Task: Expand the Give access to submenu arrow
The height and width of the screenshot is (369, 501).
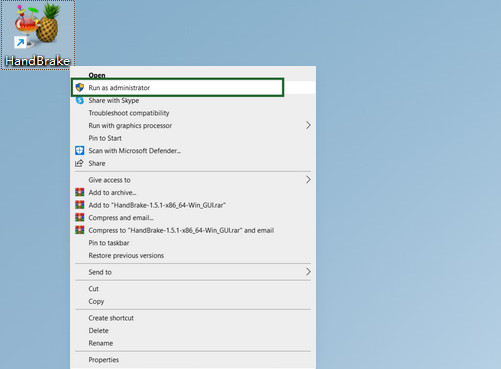Action: 308,180
